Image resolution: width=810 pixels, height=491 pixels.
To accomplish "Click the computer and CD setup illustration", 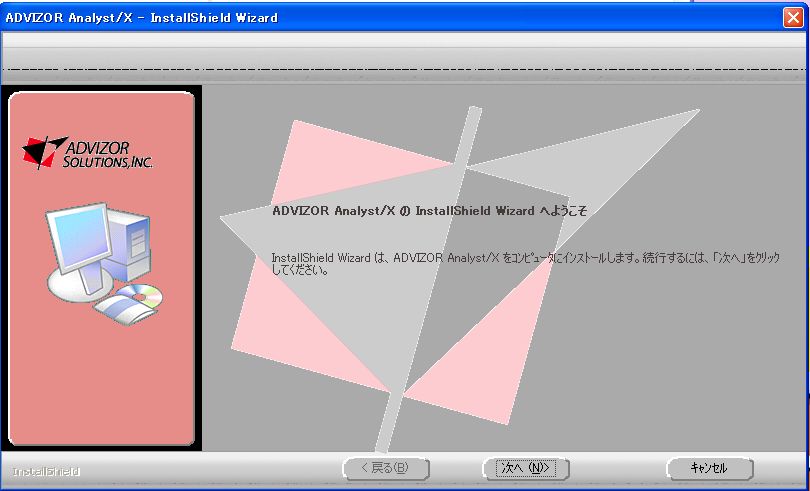I will 104,264.
